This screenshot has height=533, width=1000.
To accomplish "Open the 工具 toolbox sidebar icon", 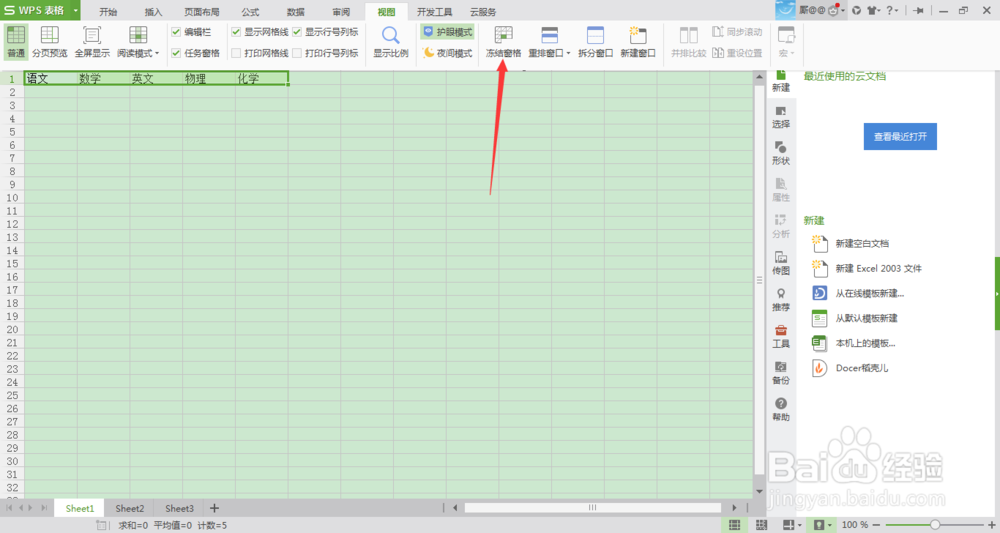I will 781,337.
